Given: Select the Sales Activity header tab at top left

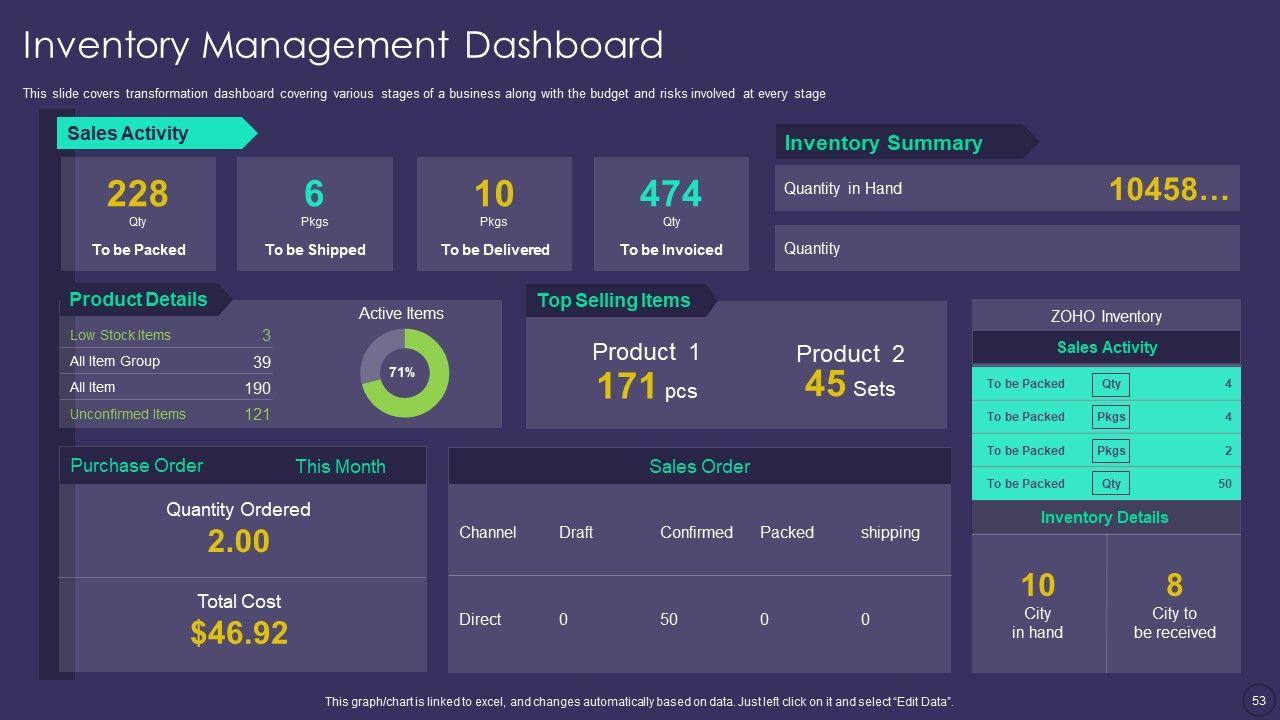Looking at the screenshot, I should 152,133.
